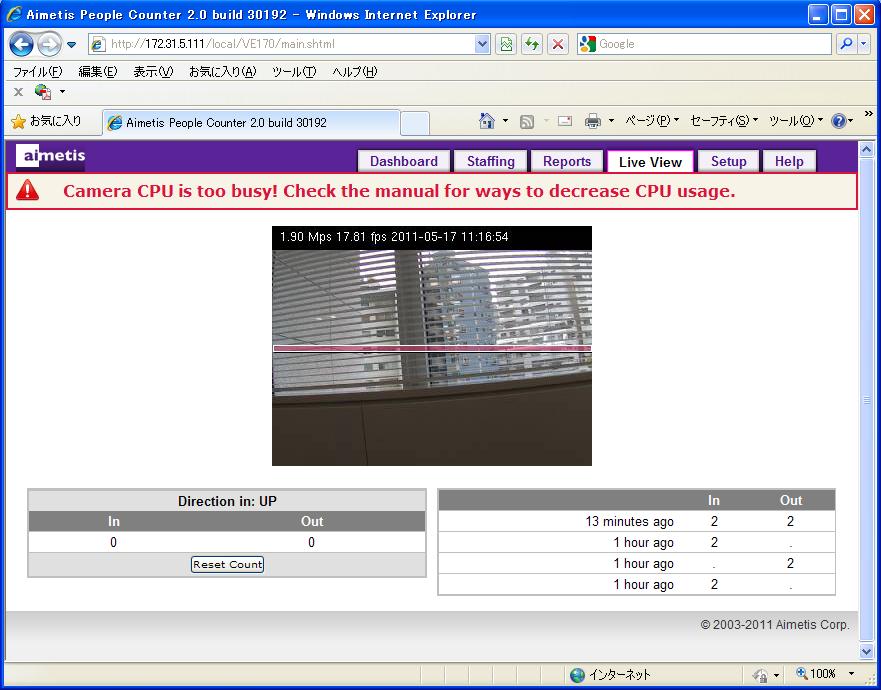Expand the zoom level dropdown arrow
Screen dimensions: 881x690
point(851,674)
